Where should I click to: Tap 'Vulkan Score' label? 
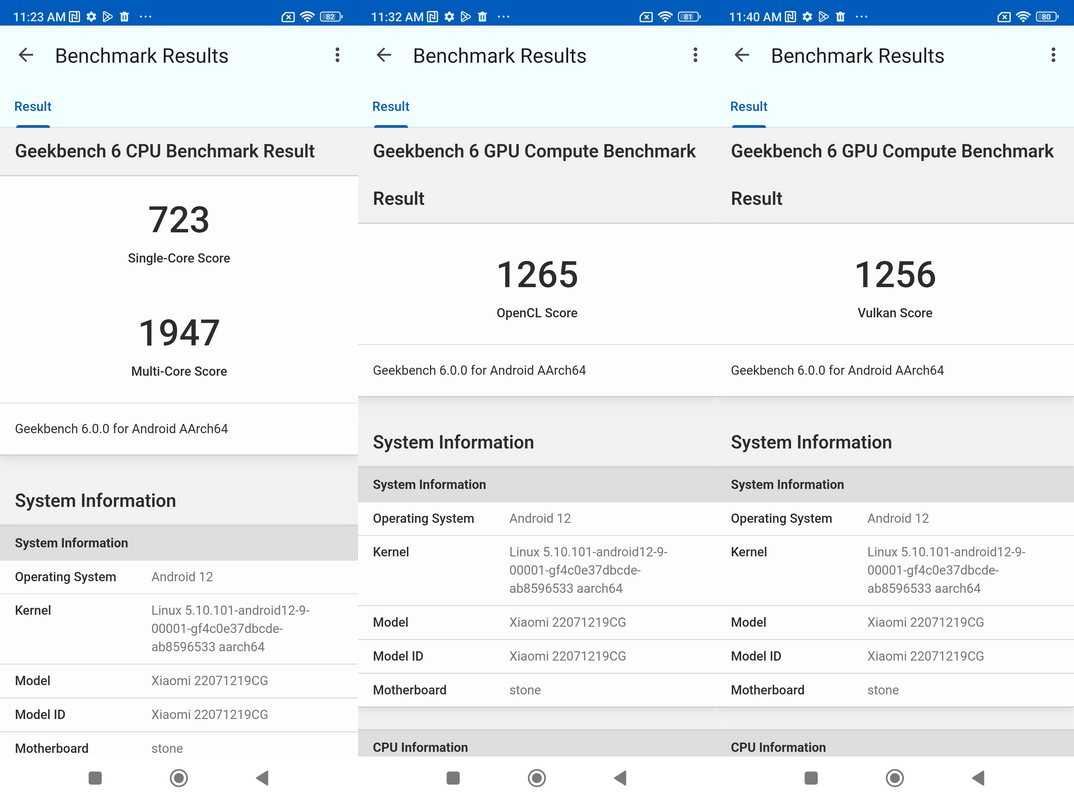click(x=895, y=313)
